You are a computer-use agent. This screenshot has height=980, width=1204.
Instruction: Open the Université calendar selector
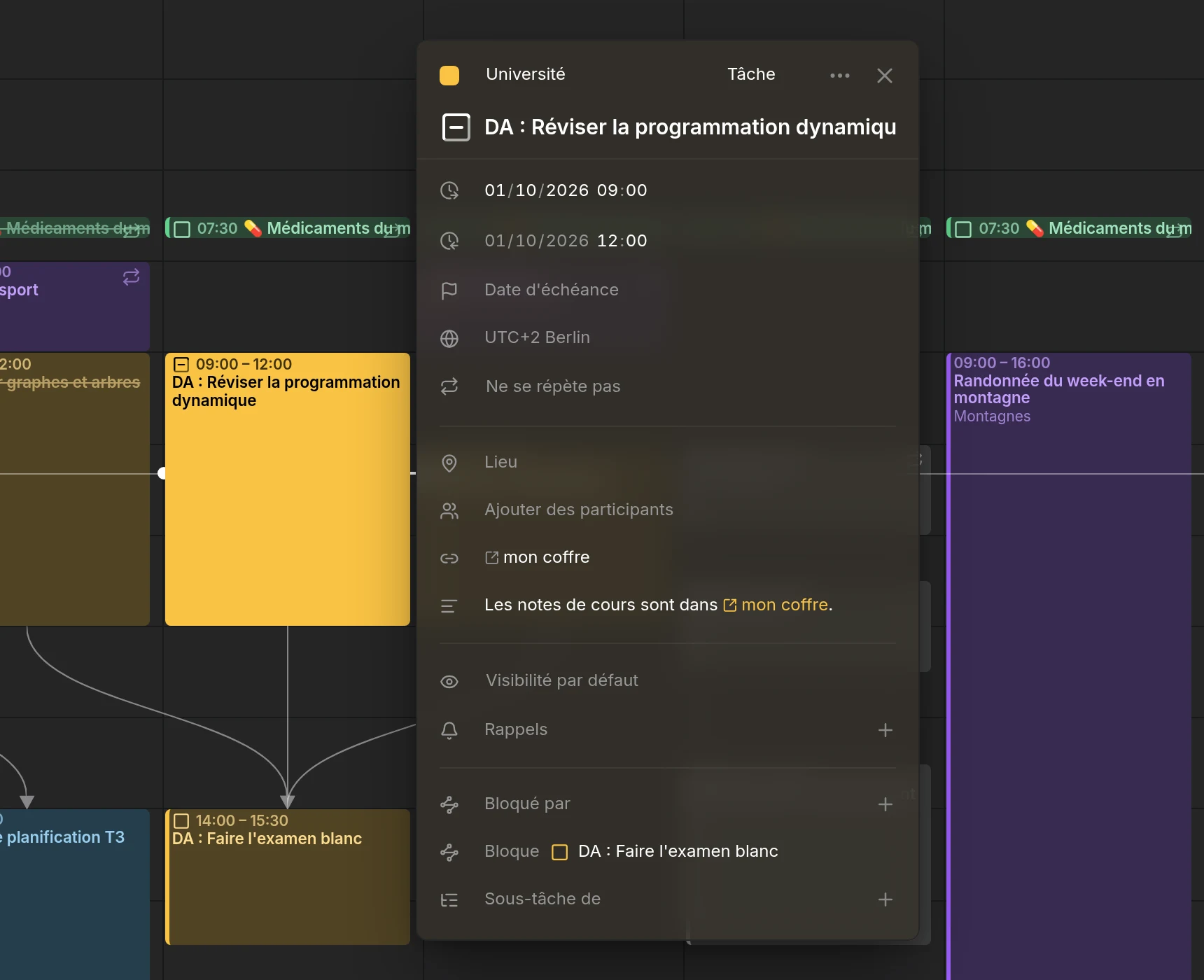coord(526,74)
